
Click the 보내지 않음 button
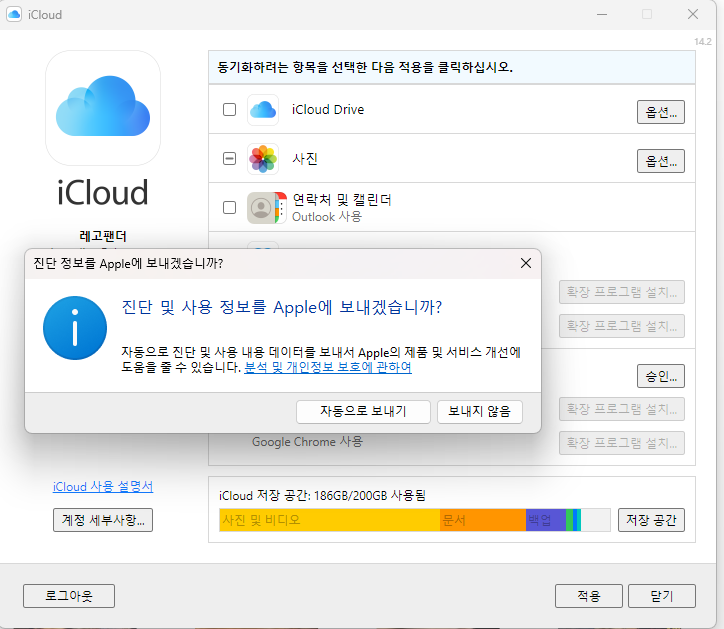click(x=480, y=411)
